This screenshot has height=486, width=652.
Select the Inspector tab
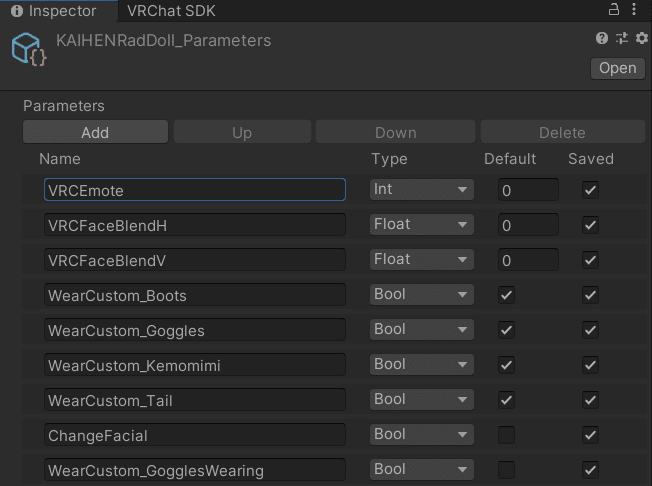click(x=59, y=11)
